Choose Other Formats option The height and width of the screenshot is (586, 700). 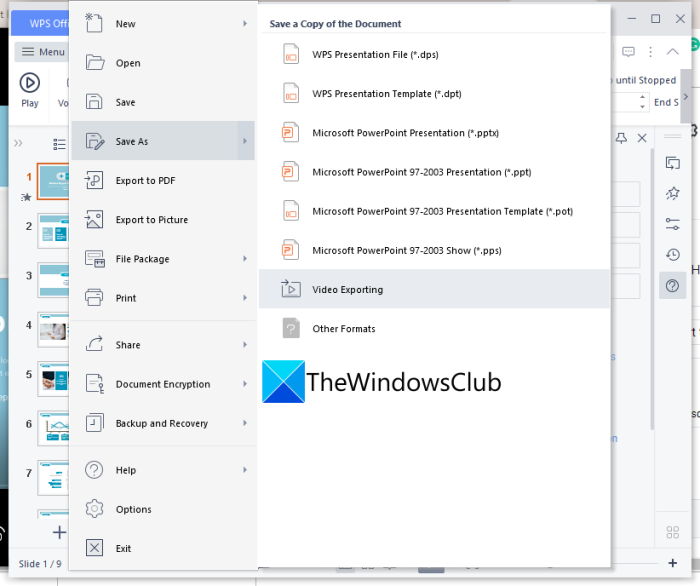434,328
